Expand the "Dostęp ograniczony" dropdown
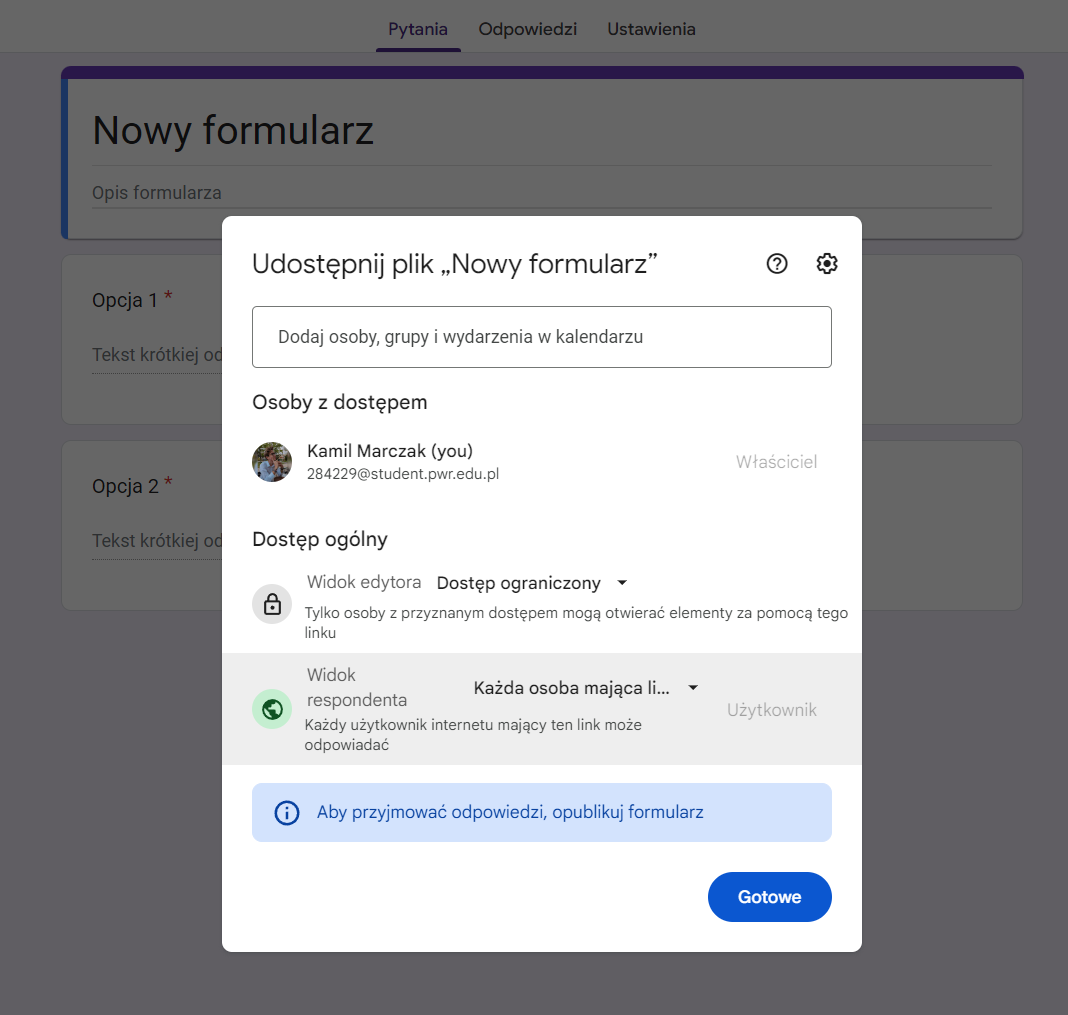Screen dimensions: 1068x1015 [532, 583]
